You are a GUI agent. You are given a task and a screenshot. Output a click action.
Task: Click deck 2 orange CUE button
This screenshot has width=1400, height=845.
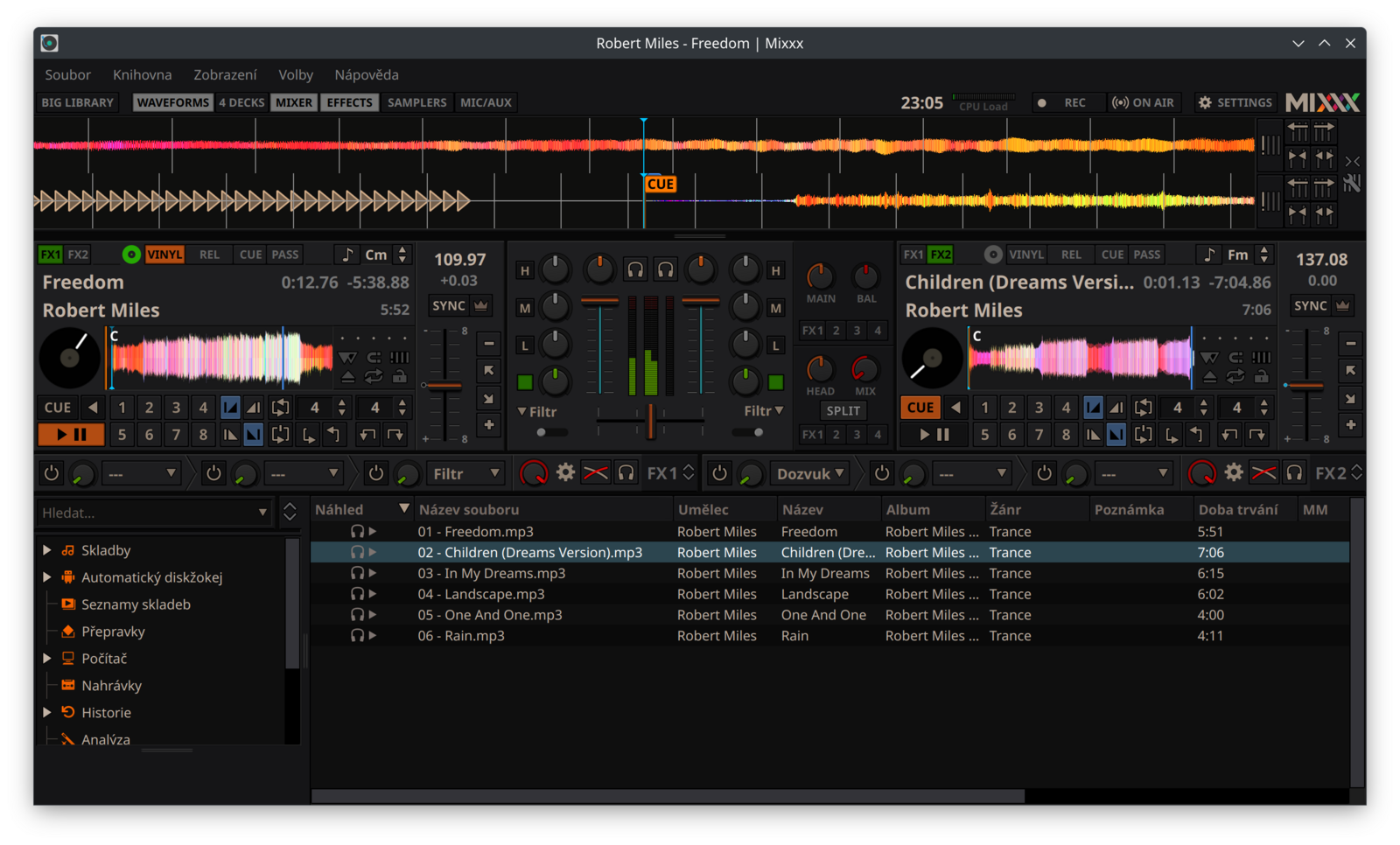point(920,408)
